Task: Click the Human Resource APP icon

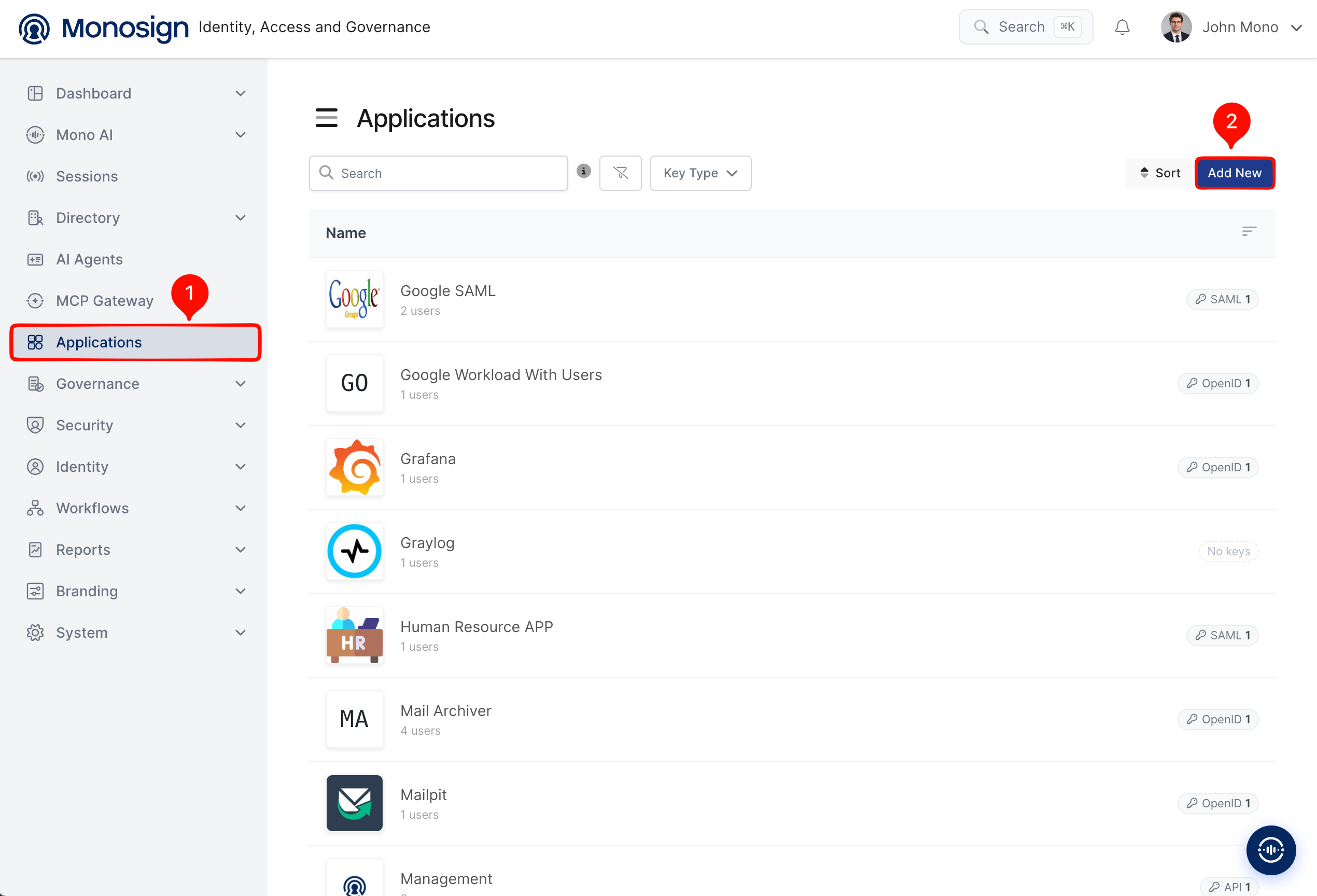Action: pyautogui.click(x=354, y=635)
